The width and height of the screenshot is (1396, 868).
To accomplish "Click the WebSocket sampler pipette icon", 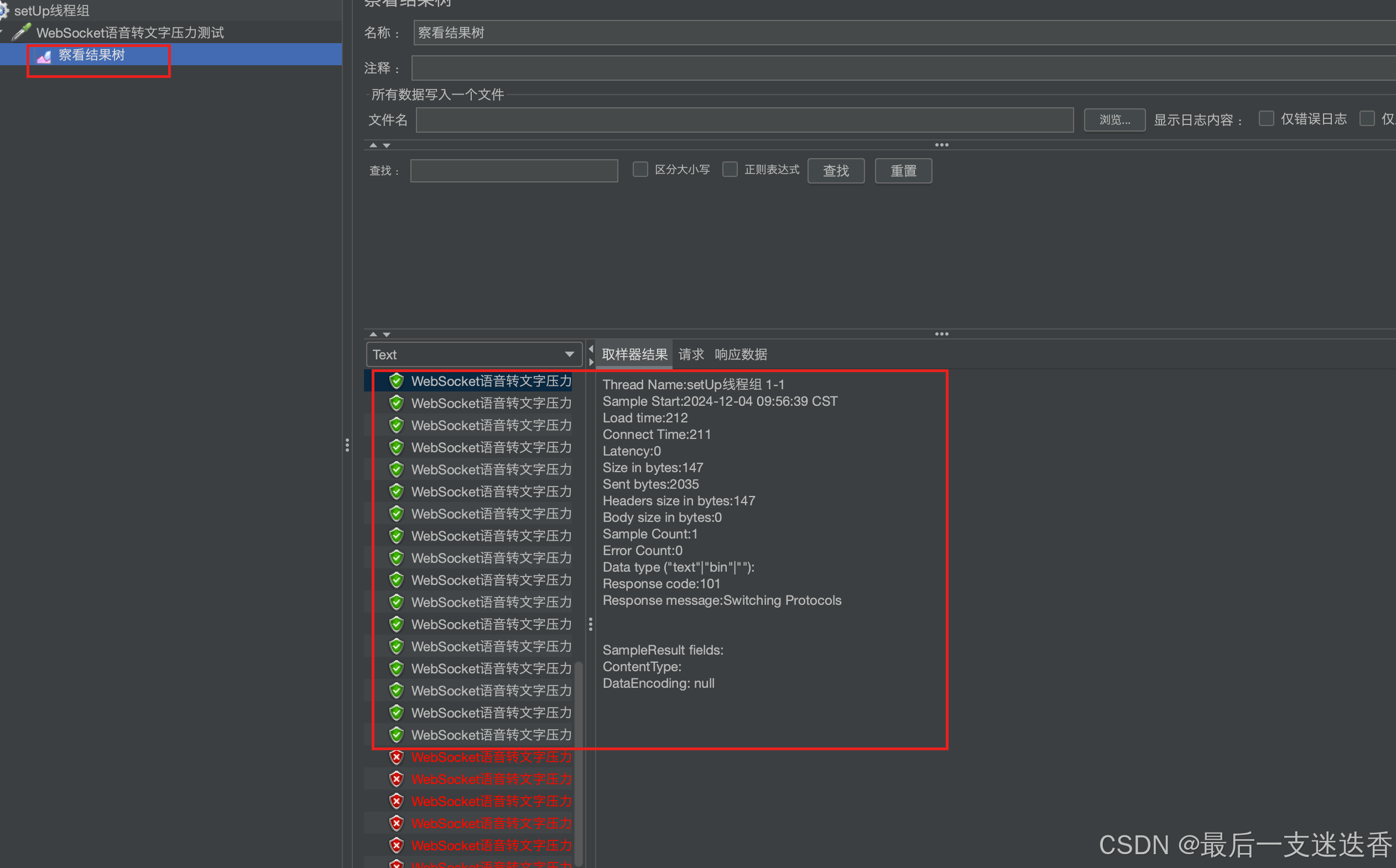I will coord(21,32).
